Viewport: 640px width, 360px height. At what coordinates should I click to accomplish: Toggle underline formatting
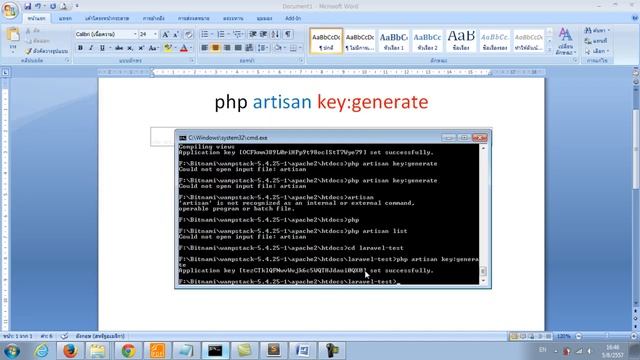102,48
